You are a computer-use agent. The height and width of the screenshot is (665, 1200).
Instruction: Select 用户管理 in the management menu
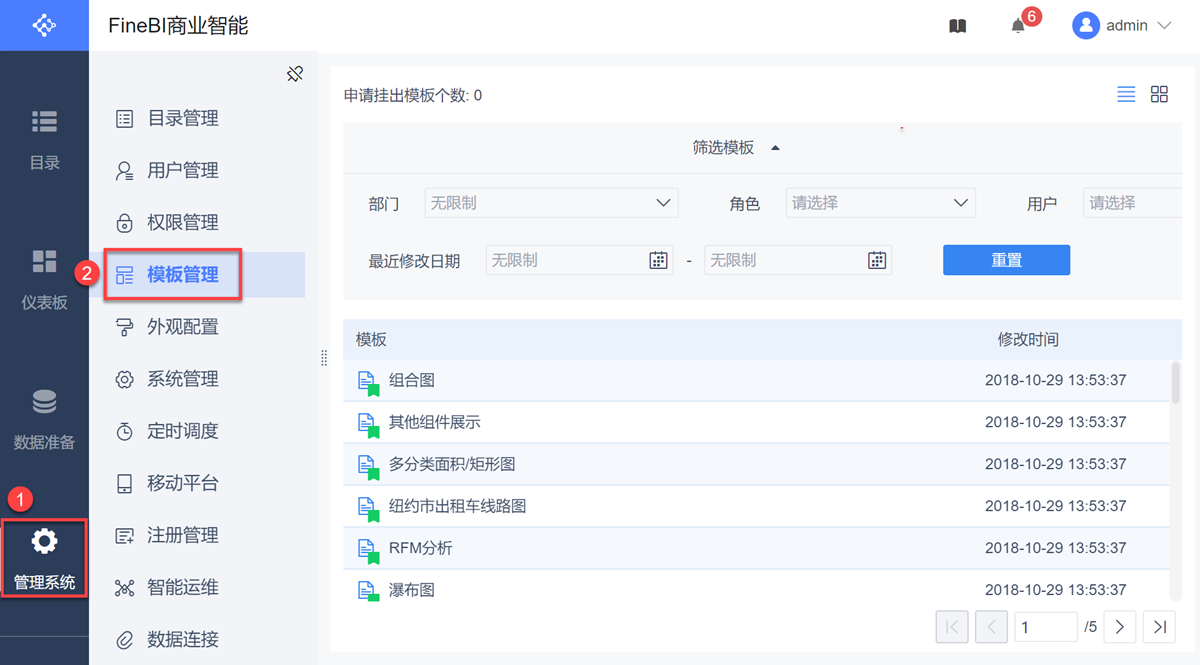[x=182, y=170]
